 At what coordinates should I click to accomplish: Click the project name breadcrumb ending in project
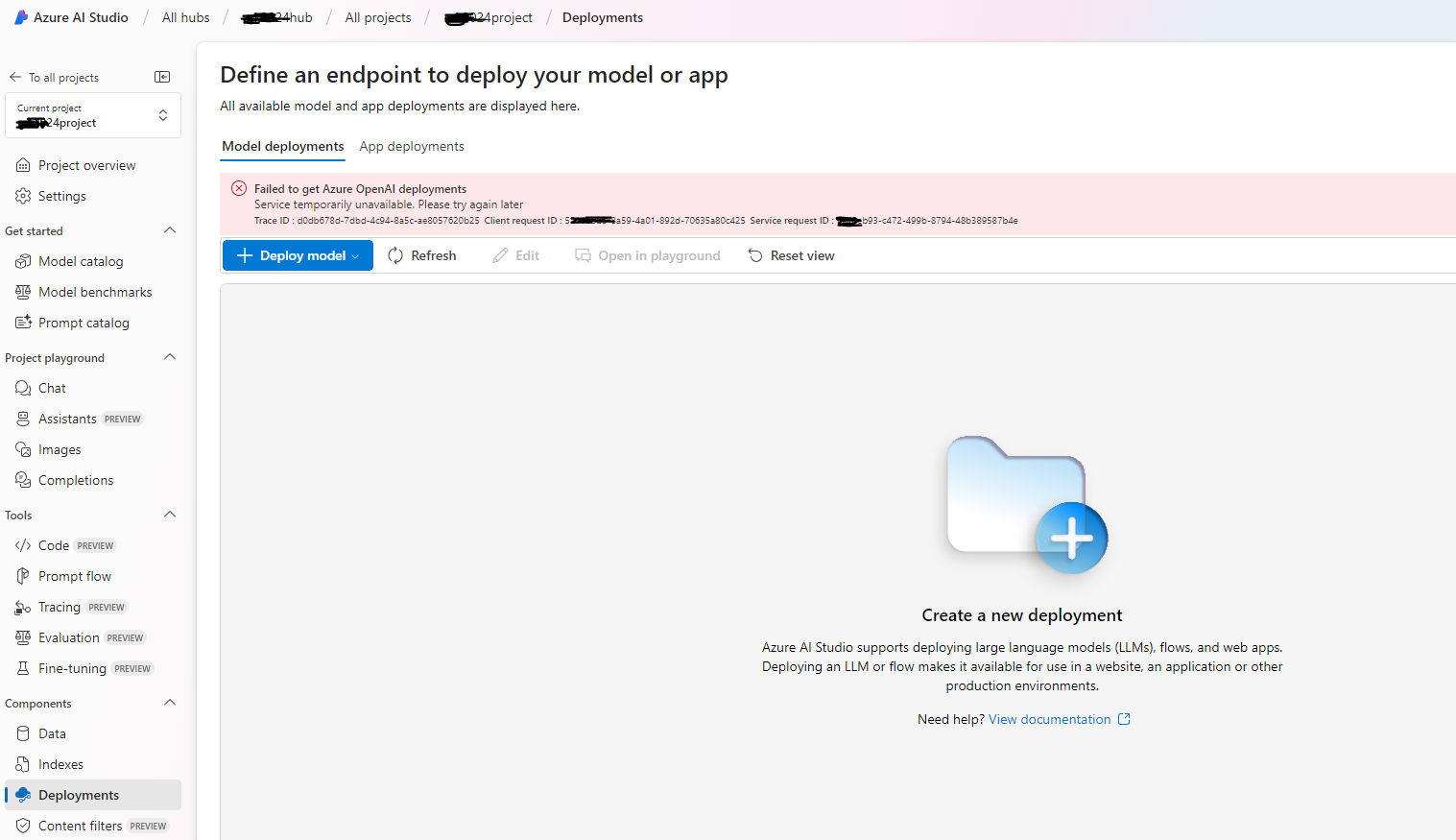pos(489,17)
